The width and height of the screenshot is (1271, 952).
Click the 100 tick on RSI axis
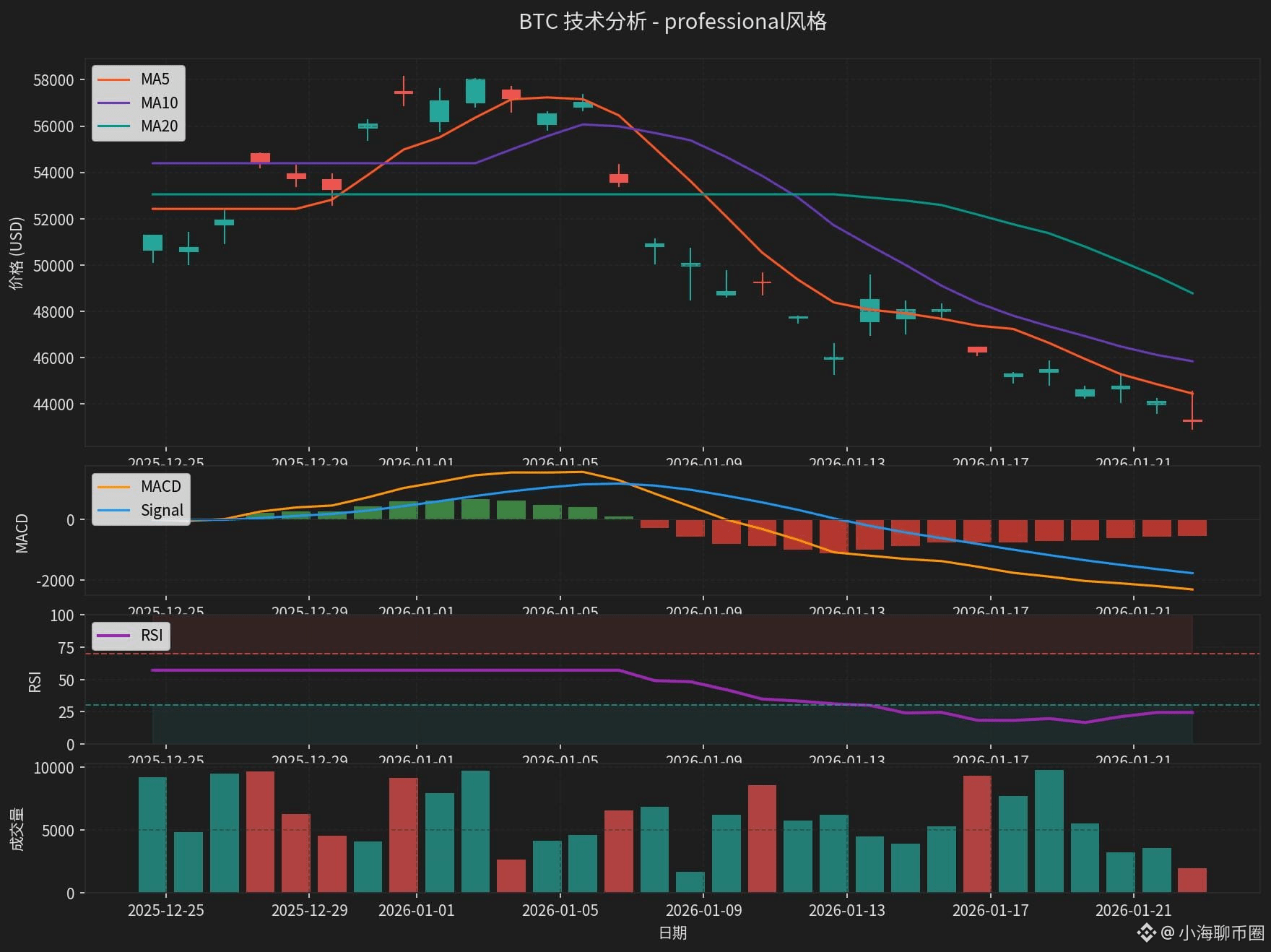pyautogui.click(x=62, y=615)
